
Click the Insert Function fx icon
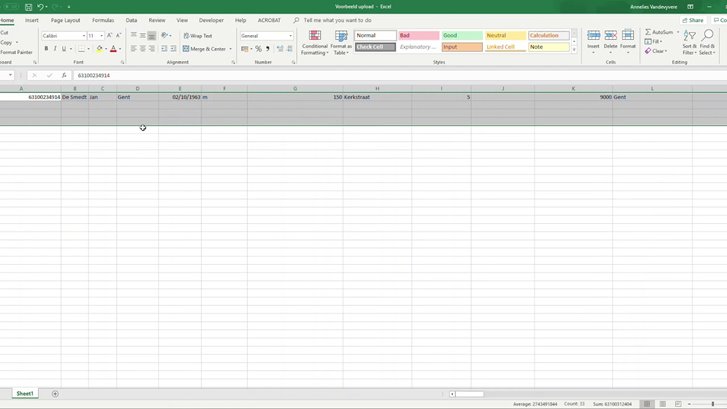point(64,75)
